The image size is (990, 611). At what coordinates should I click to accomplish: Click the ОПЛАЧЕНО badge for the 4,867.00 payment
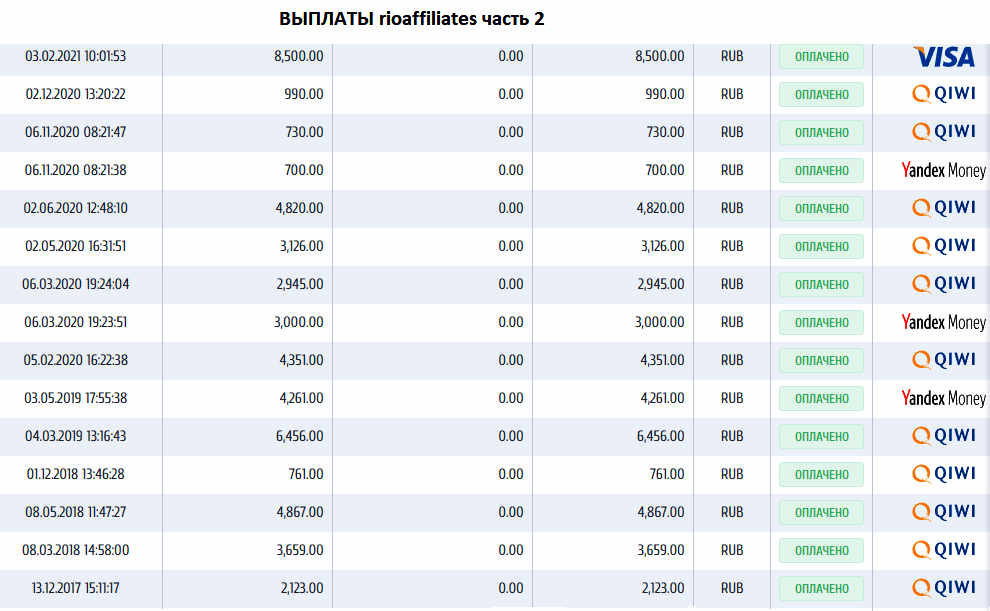click(x=821, y=513)
